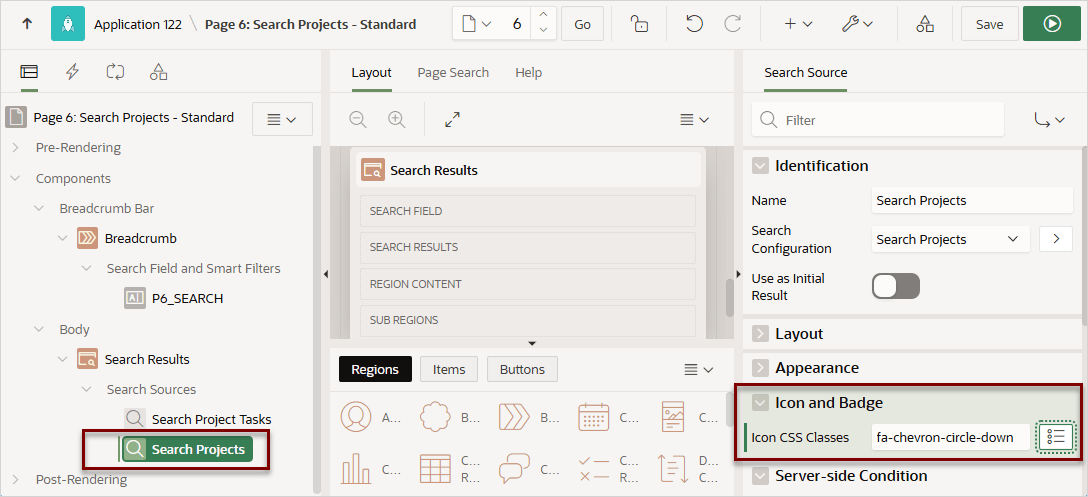Switch to the Dynamic Actions lightning tab
The height and width of the screenshot is (497, 1088).
(x=72, y=72)
